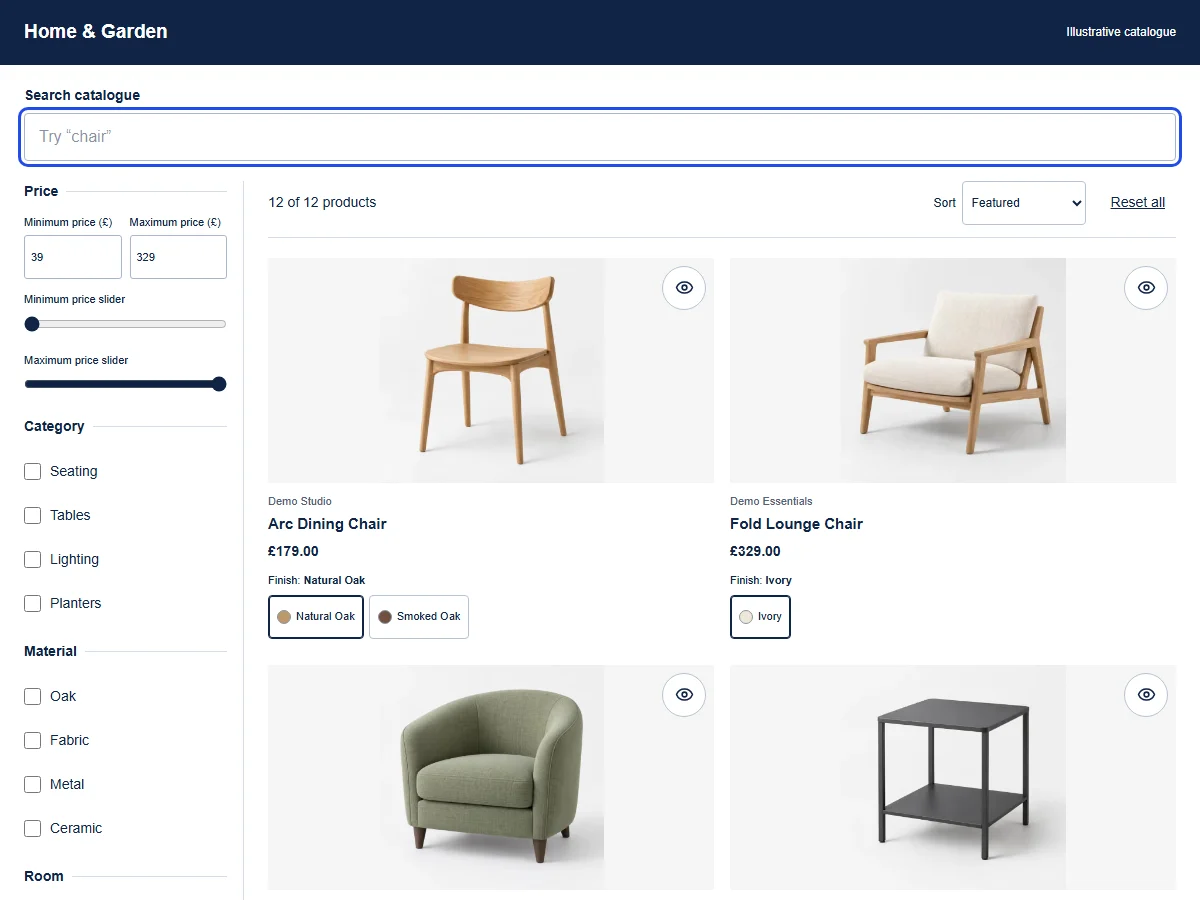
Task: Quick view the green armchair
Action: coord(684,695)
